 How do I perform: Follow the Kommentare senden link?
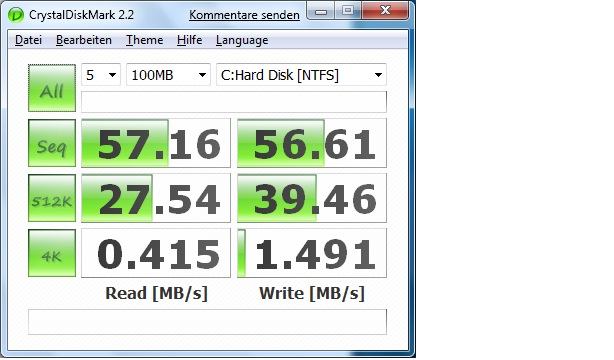[x=244, y=15]
